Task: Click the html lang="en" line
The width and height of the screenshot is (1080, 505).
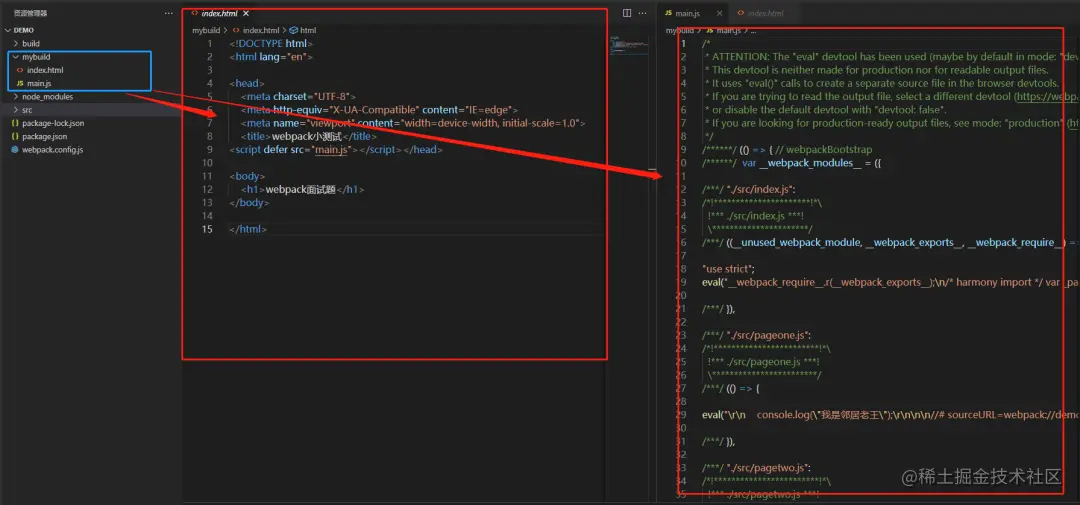Action: [271, 57]
